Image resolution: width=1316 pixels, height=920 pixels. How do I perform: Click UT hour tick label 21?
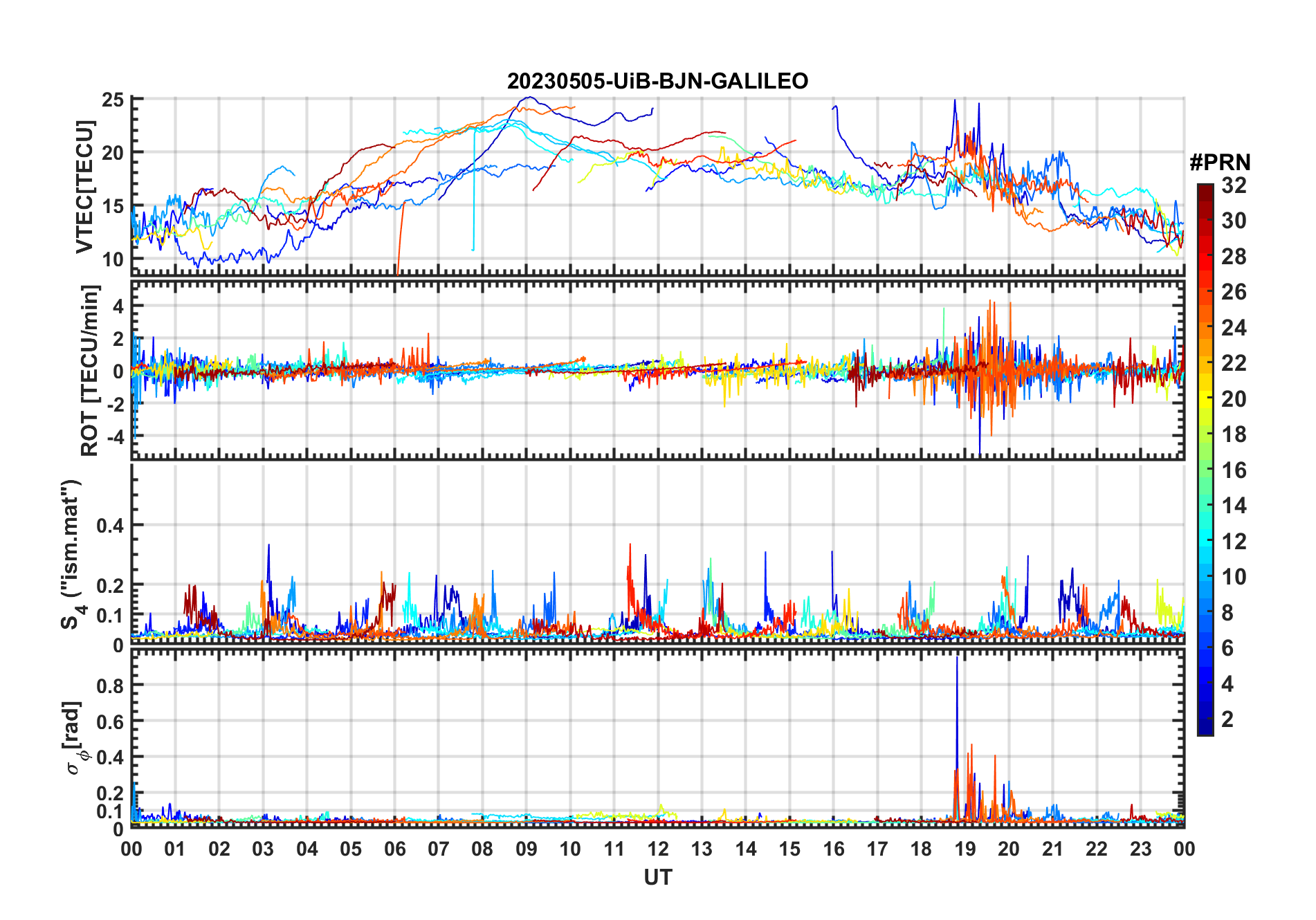tap(1052, 849)
